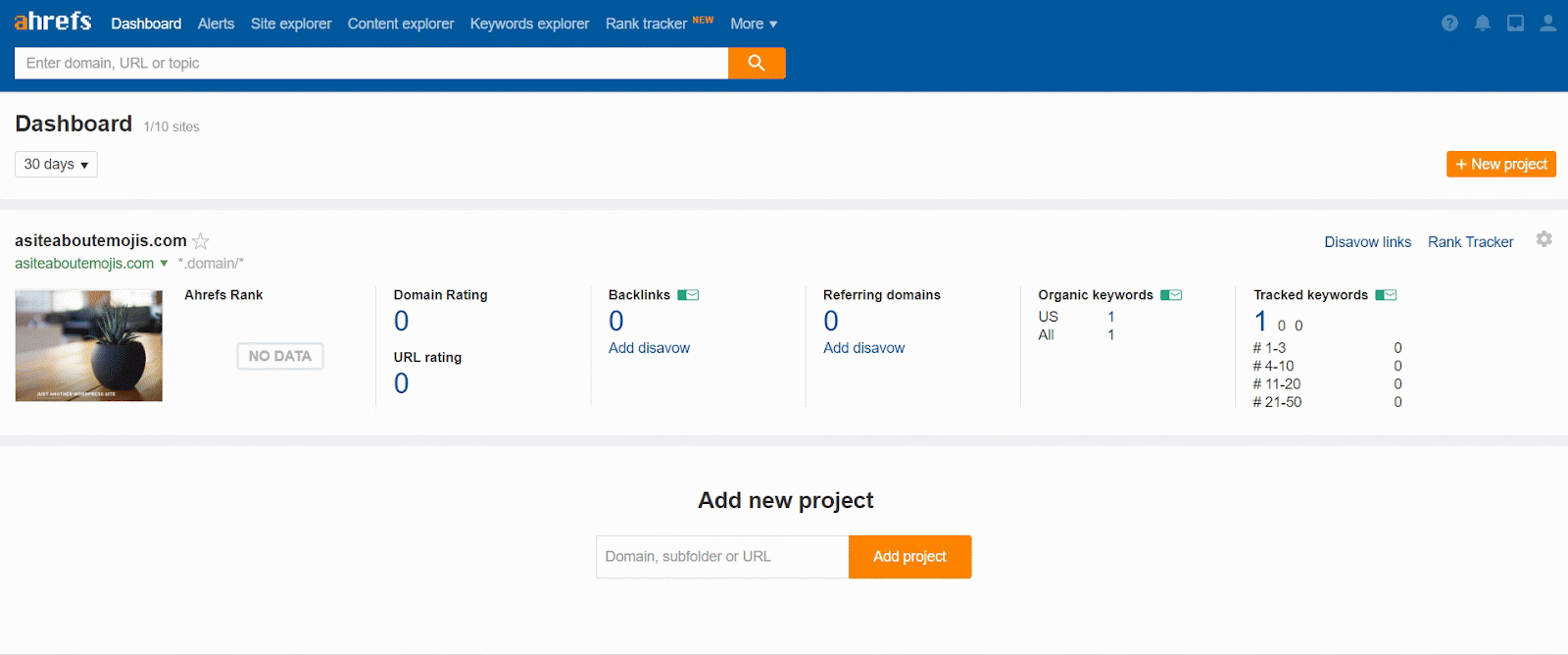
Task: Open the More menu dropdown
Action: (754, 24)
